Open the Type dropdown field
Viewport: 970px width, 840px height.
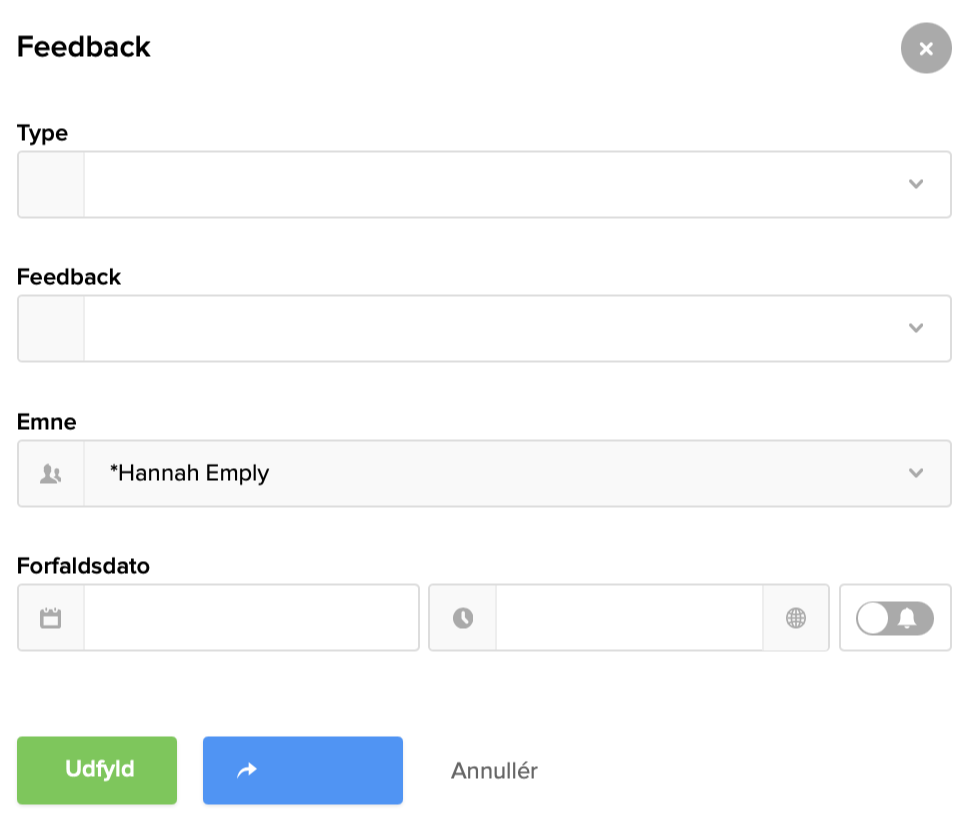tap(490, 184)
